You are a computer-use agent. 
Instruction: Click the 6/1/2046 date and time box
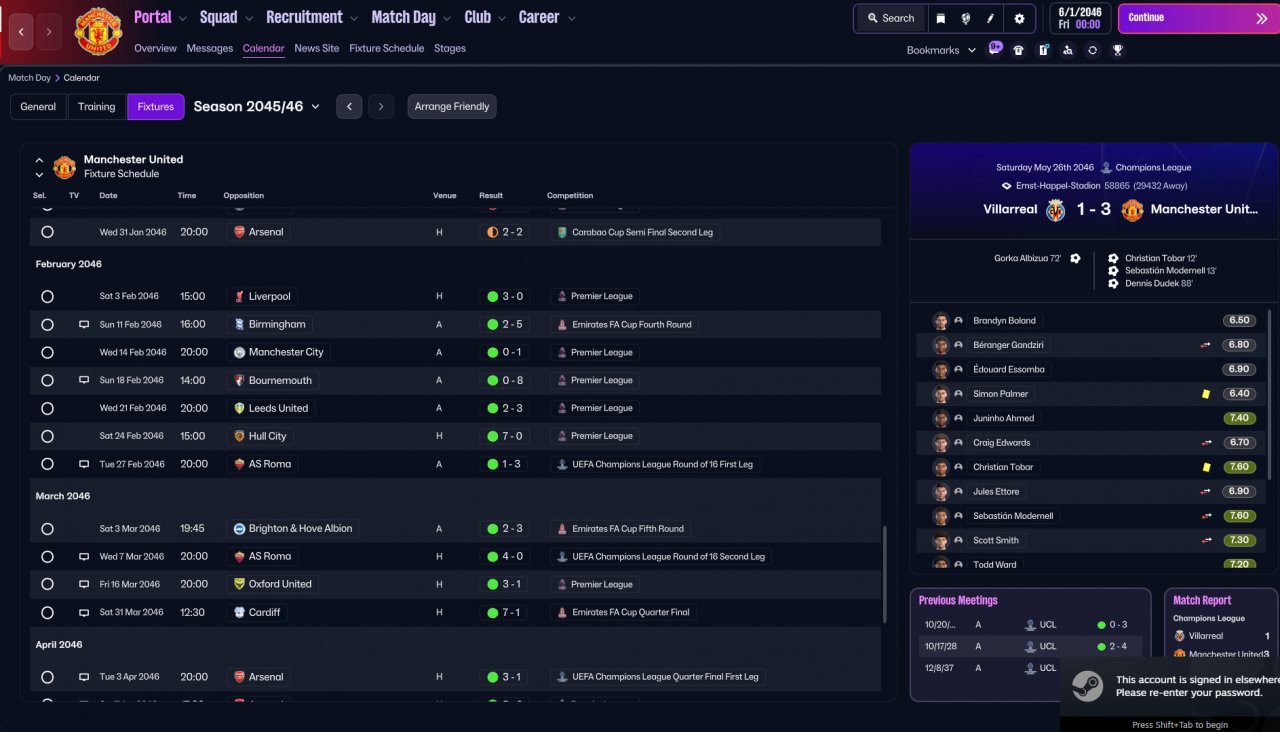[1078, 18]
